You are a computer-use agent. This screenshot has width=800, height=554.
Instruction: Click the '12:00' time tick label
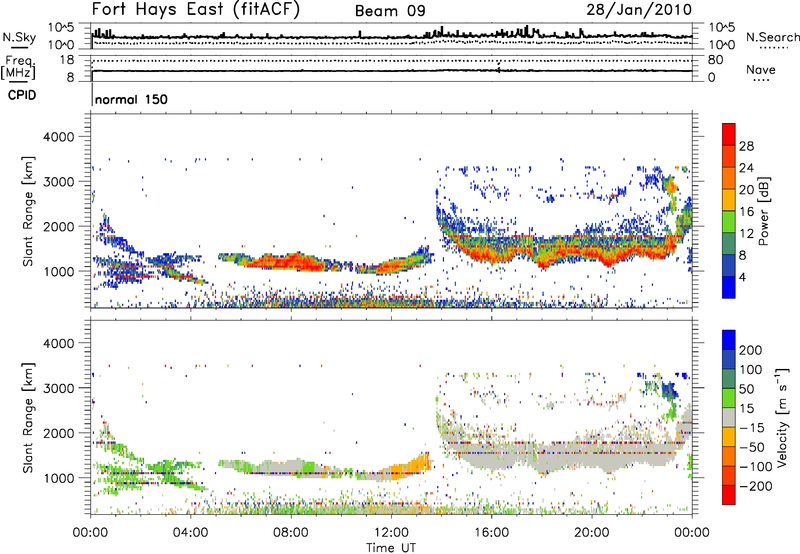[x=391, y=533]
